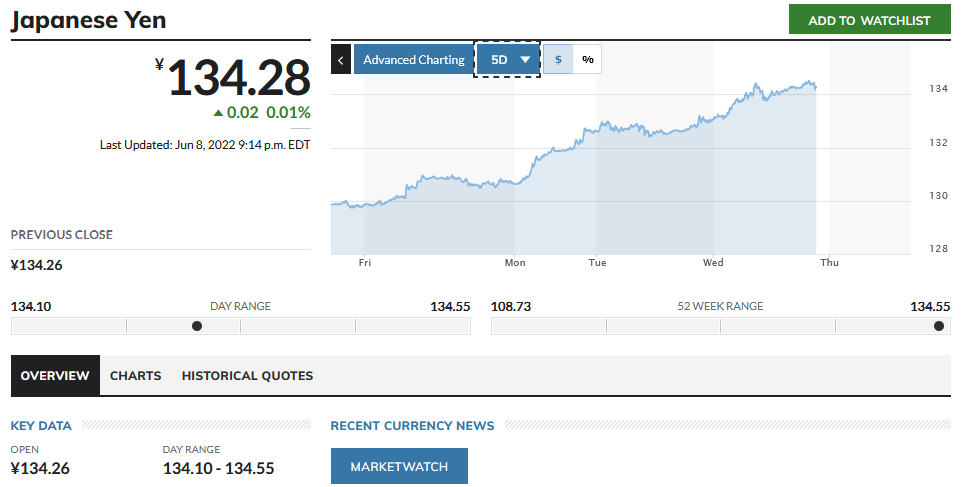Switch chart to percent change view
The height and width of the screenshot is (487, 963).
(587, 60)
